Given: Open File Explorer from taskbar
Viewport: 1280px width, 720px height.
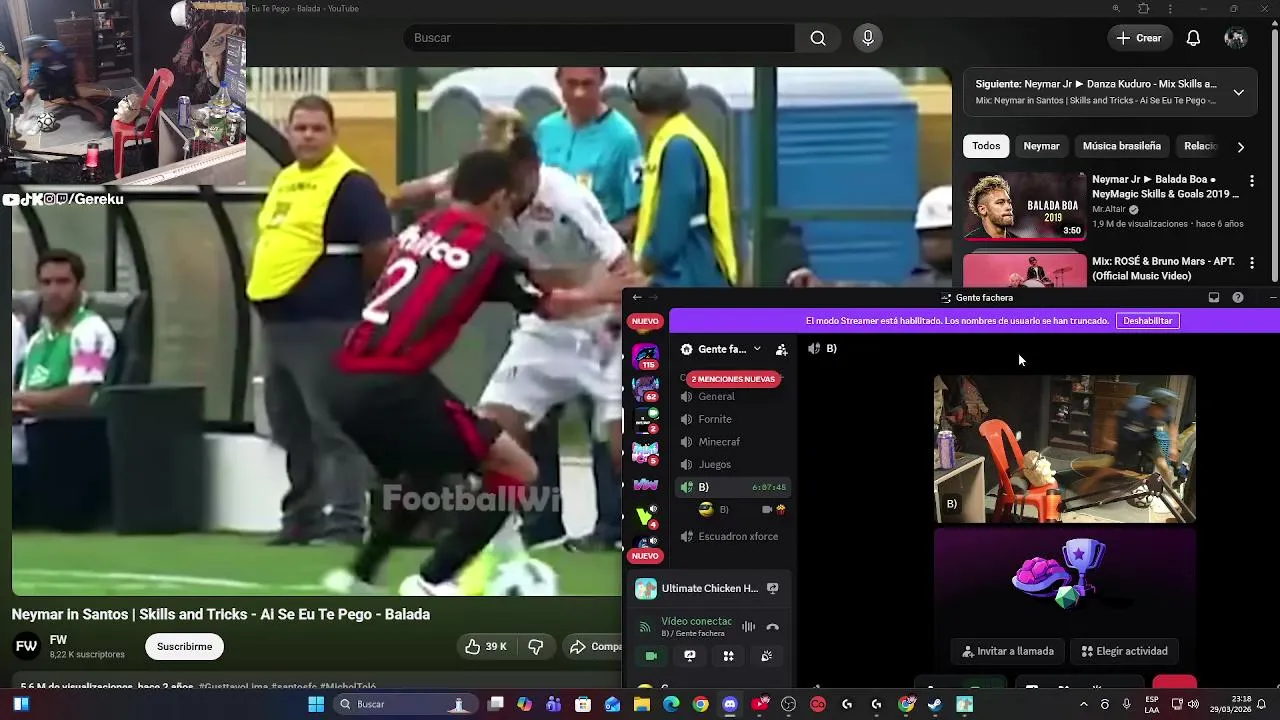Looking at the screenshot, I should pyautogui.click(x=642, y=704).
